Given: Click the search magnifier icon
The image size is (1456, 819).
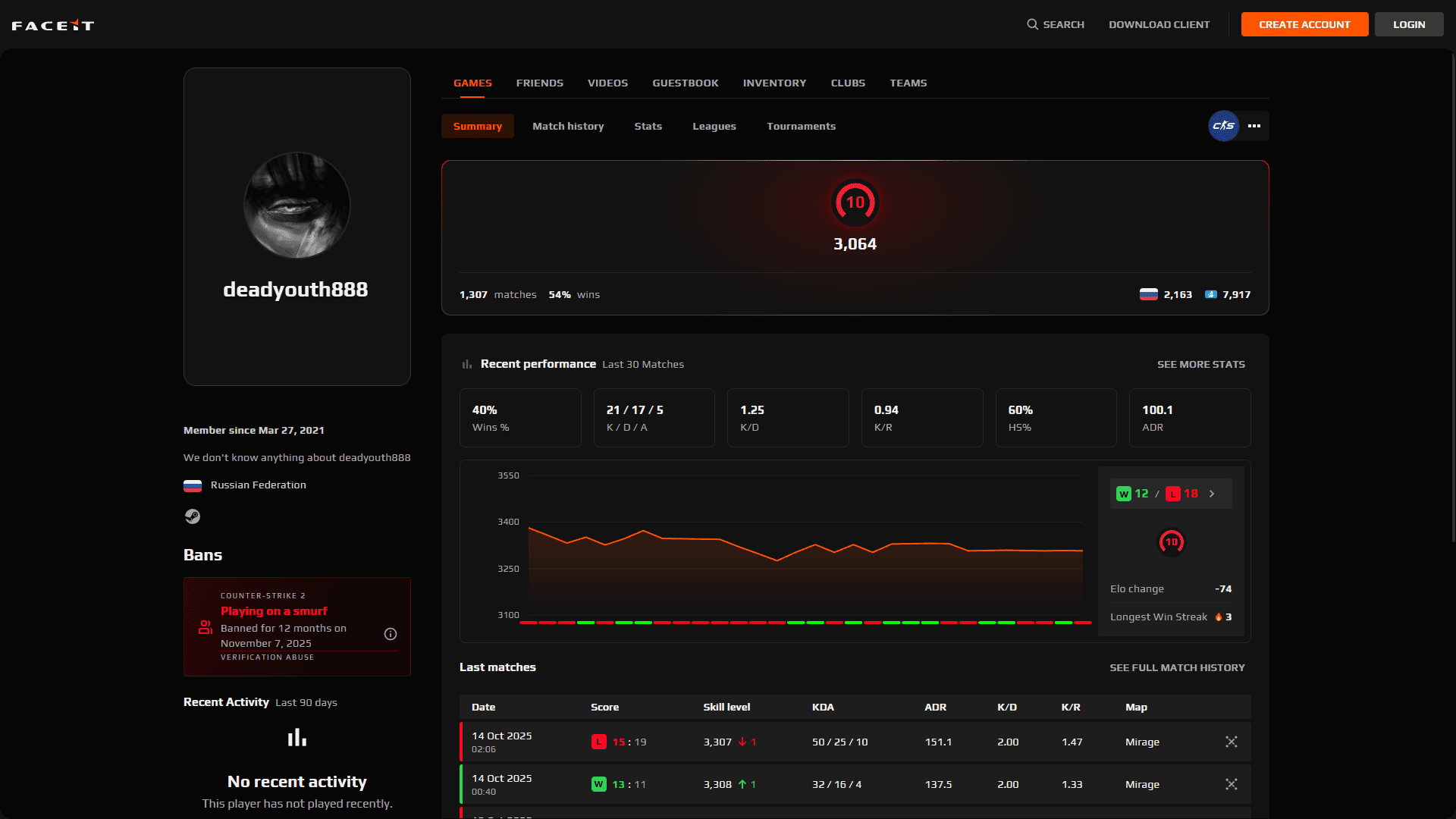Looking at the screenshot, I should click(1032, 24).
